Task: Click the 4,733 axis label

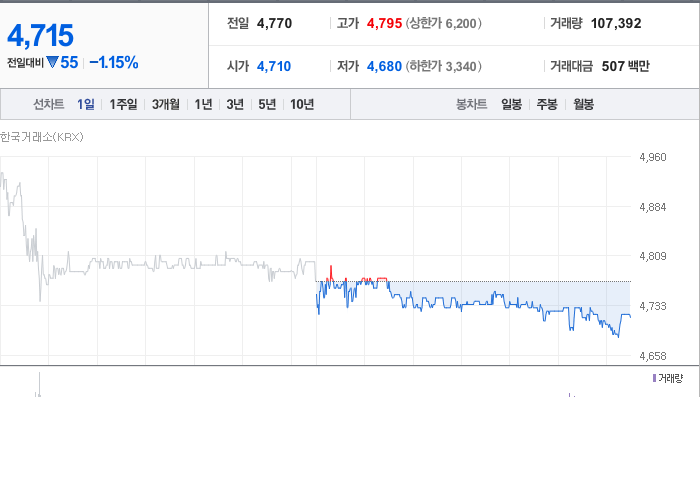Action: coord(653,306)
